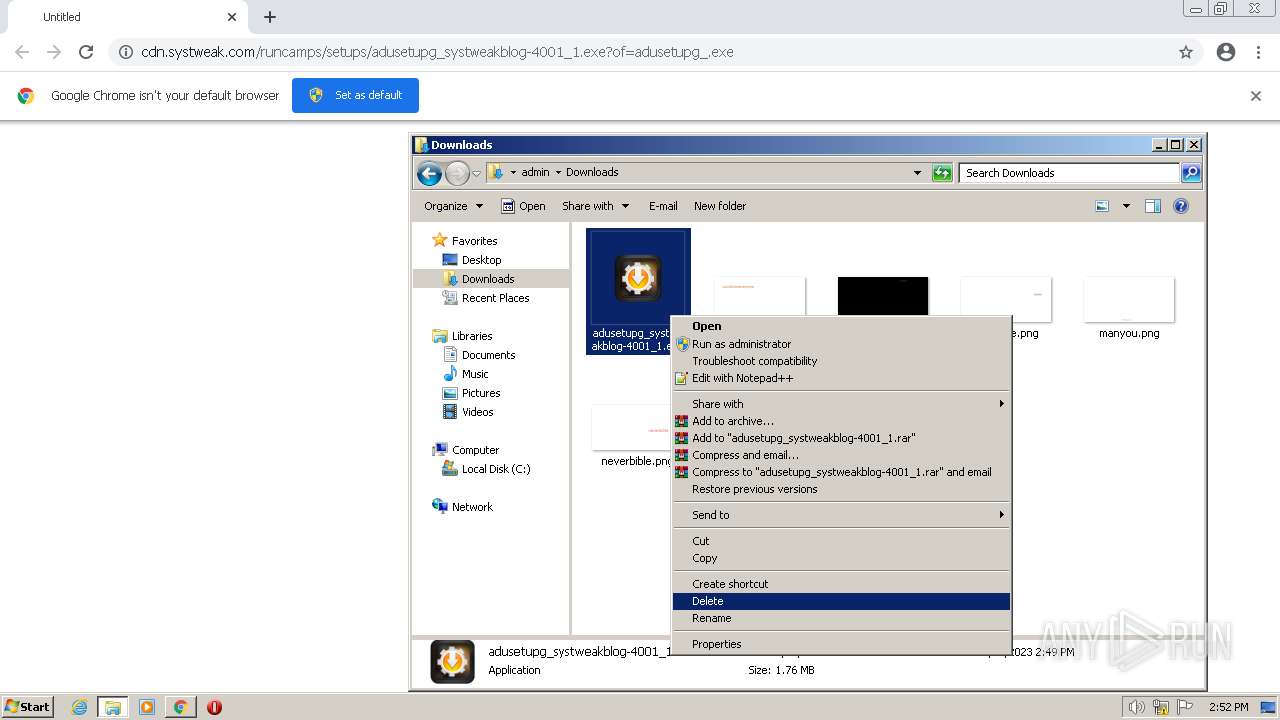Open a new Chrome tab
Image resolution: width=1280 pixels, height=720 pixels.
coord(270,17)
